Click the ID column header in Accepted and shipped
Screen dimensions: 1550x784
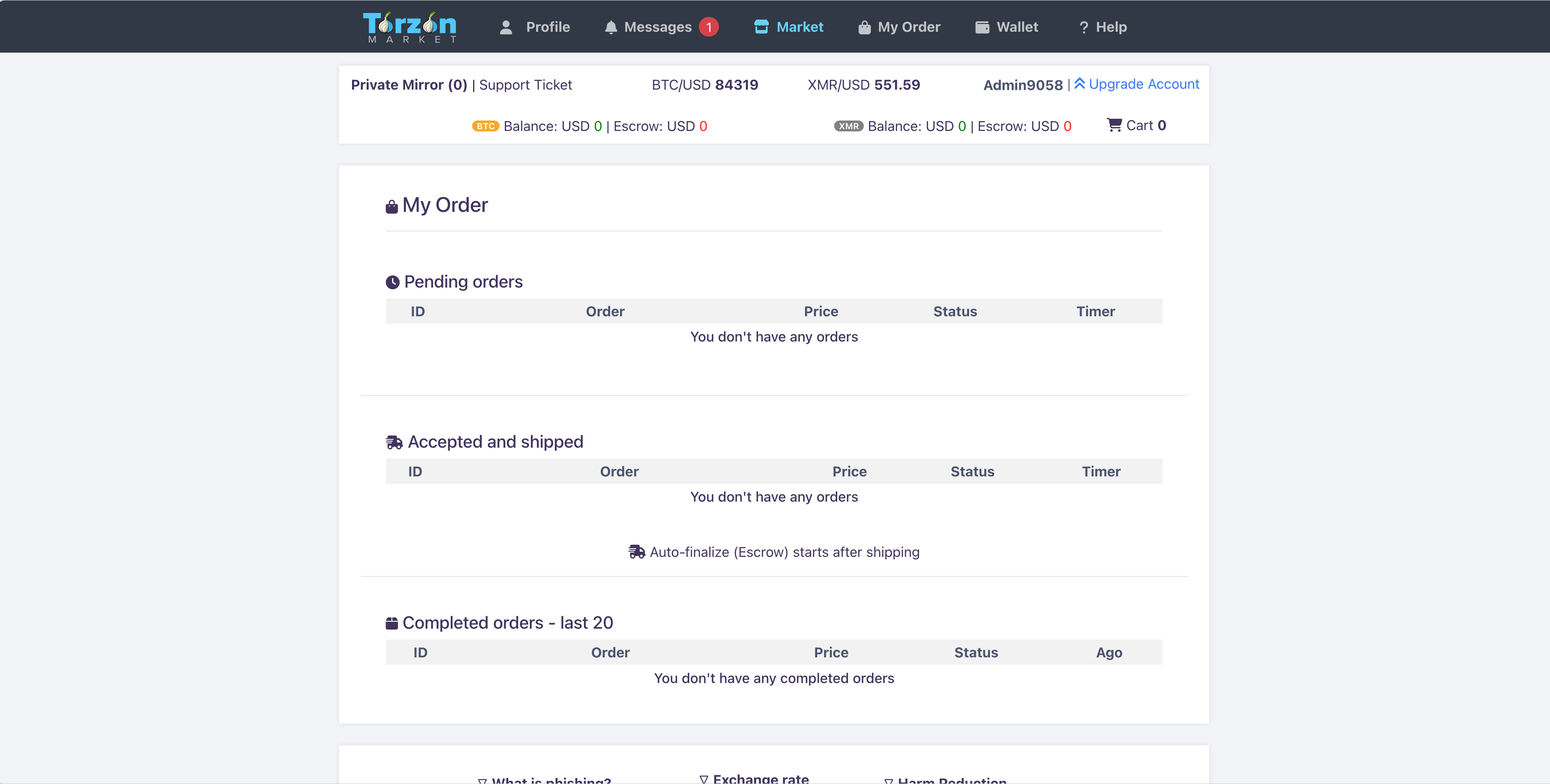415,472
